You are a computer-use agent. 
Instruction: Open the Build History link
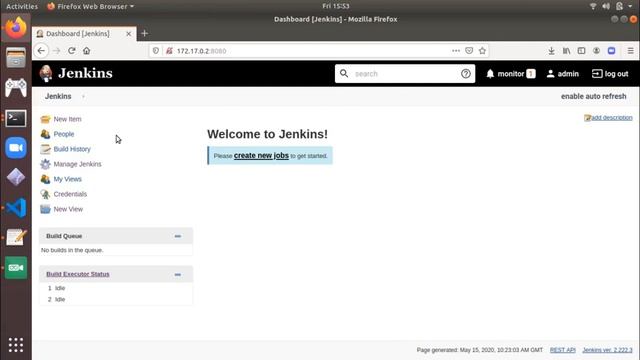pos(72,149)
